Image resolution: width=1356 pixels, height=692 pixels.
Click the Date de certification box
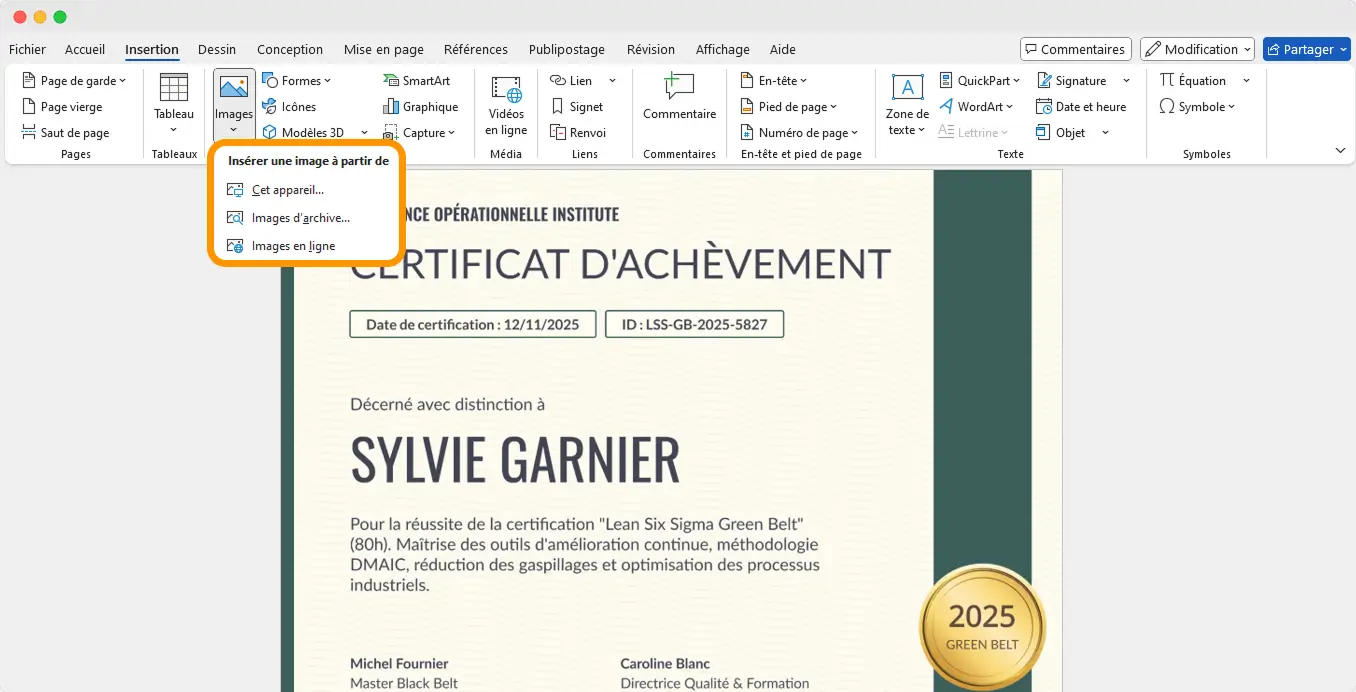[x=472, y=324]
